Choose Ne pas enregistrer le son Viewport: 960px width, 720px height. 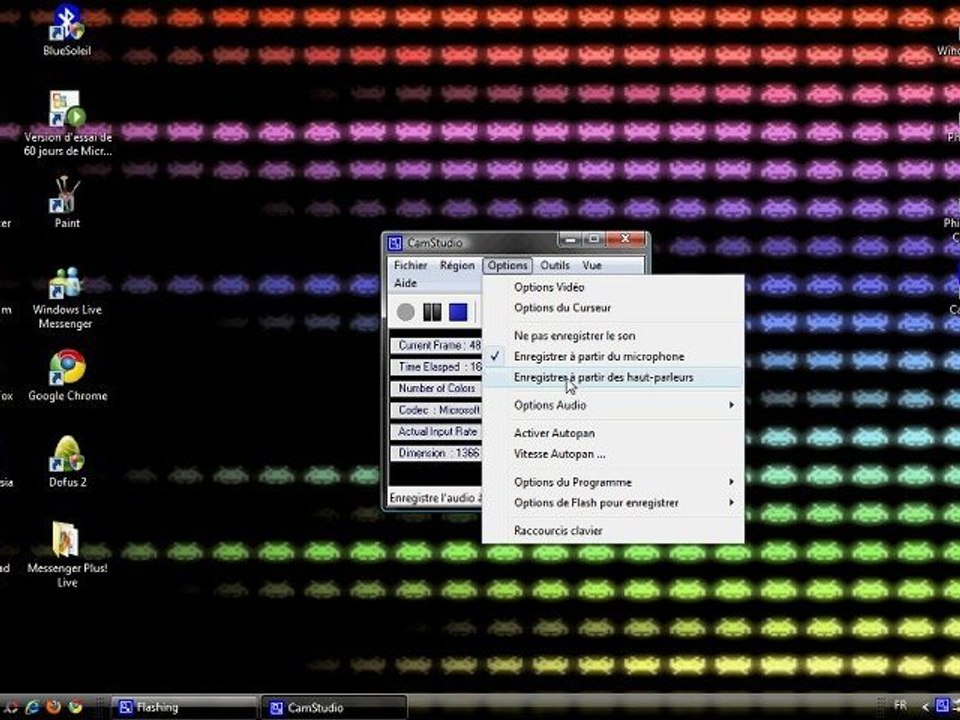[613, 336]
